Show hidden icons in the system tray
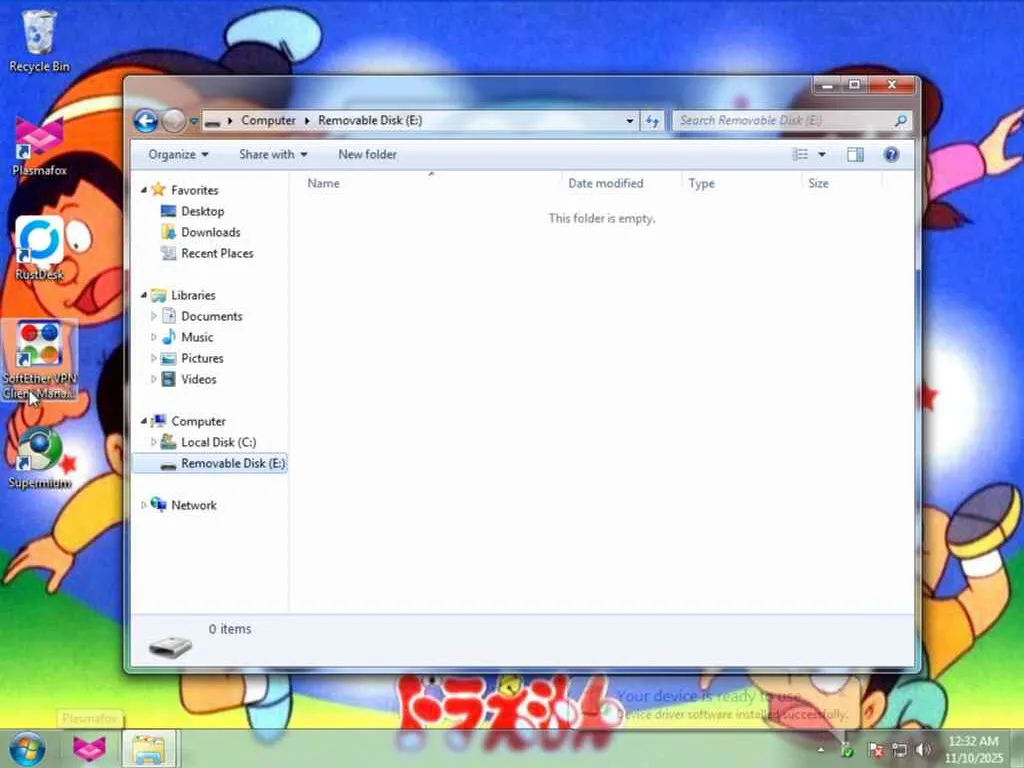 point(821,750)
